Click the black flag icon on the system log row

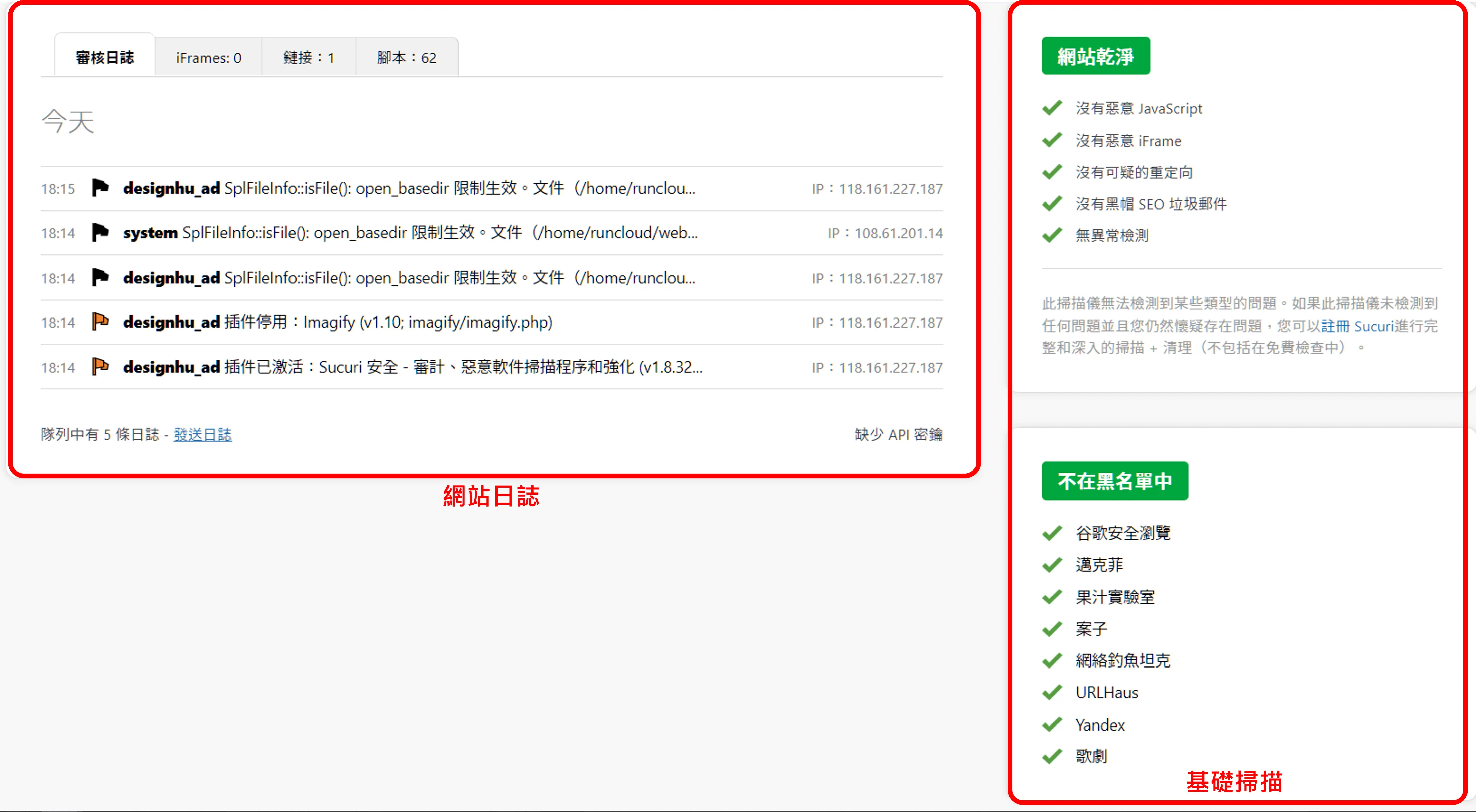(100, 232)
